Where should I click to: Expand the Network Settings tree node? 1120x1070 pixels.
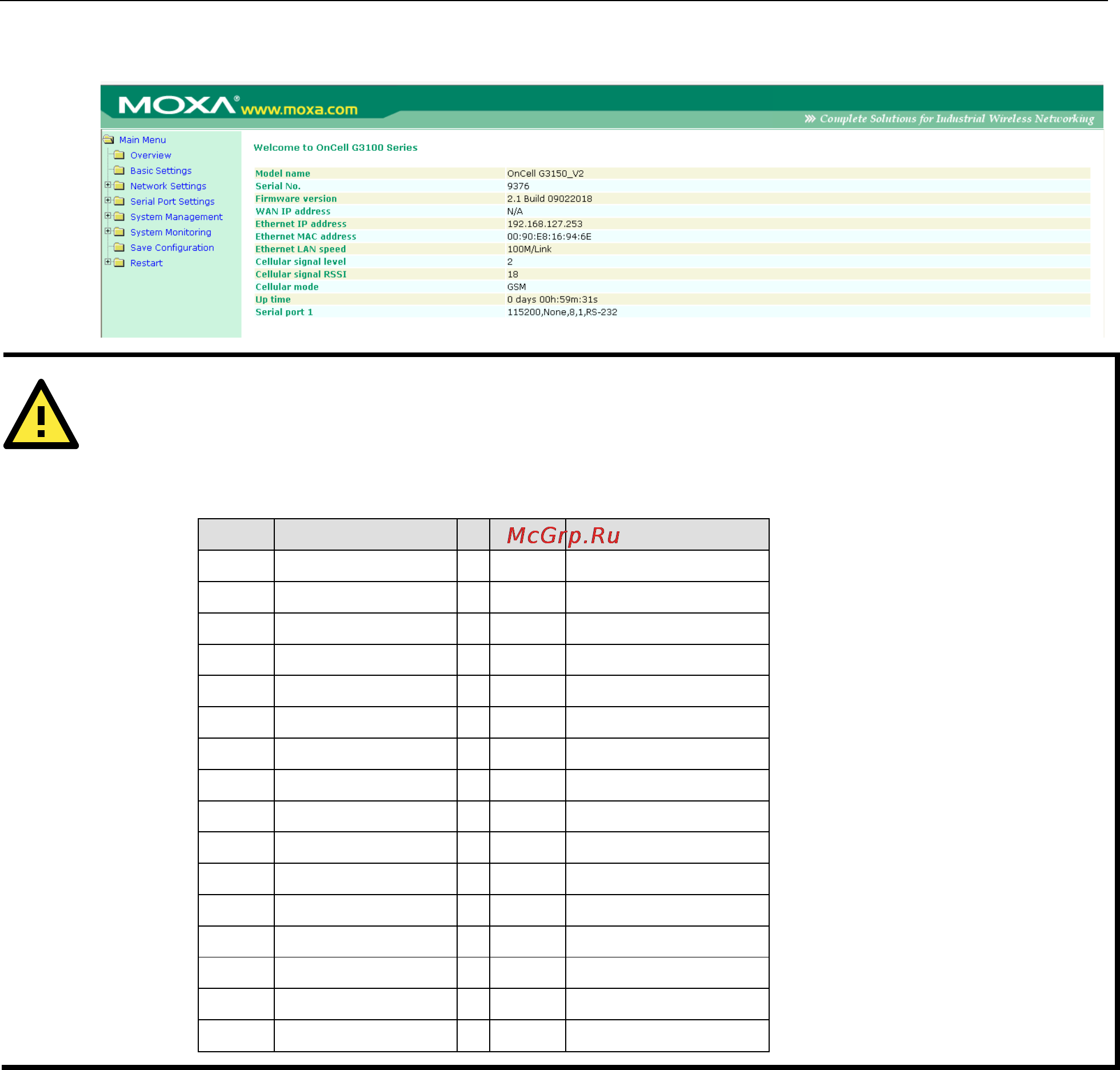pyautogui.click(x=107, y=185)
